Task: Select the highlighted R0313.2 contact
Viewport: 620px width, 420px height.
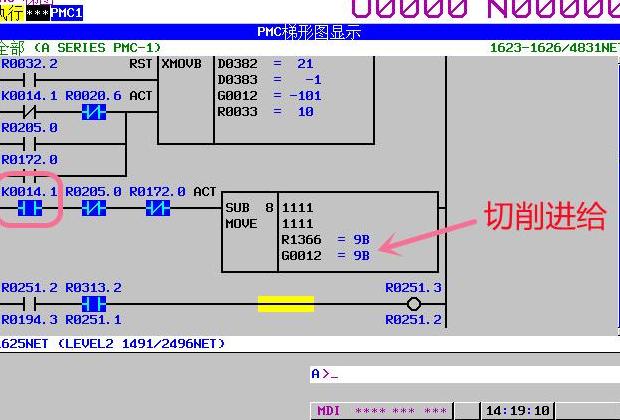Action: click(x=94, y=304)
